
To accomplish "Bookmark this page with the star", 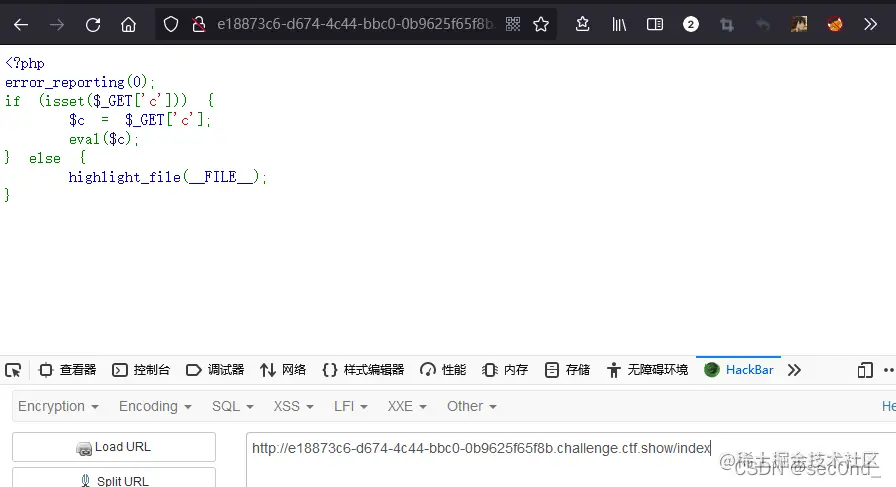I will pos(541,24).
